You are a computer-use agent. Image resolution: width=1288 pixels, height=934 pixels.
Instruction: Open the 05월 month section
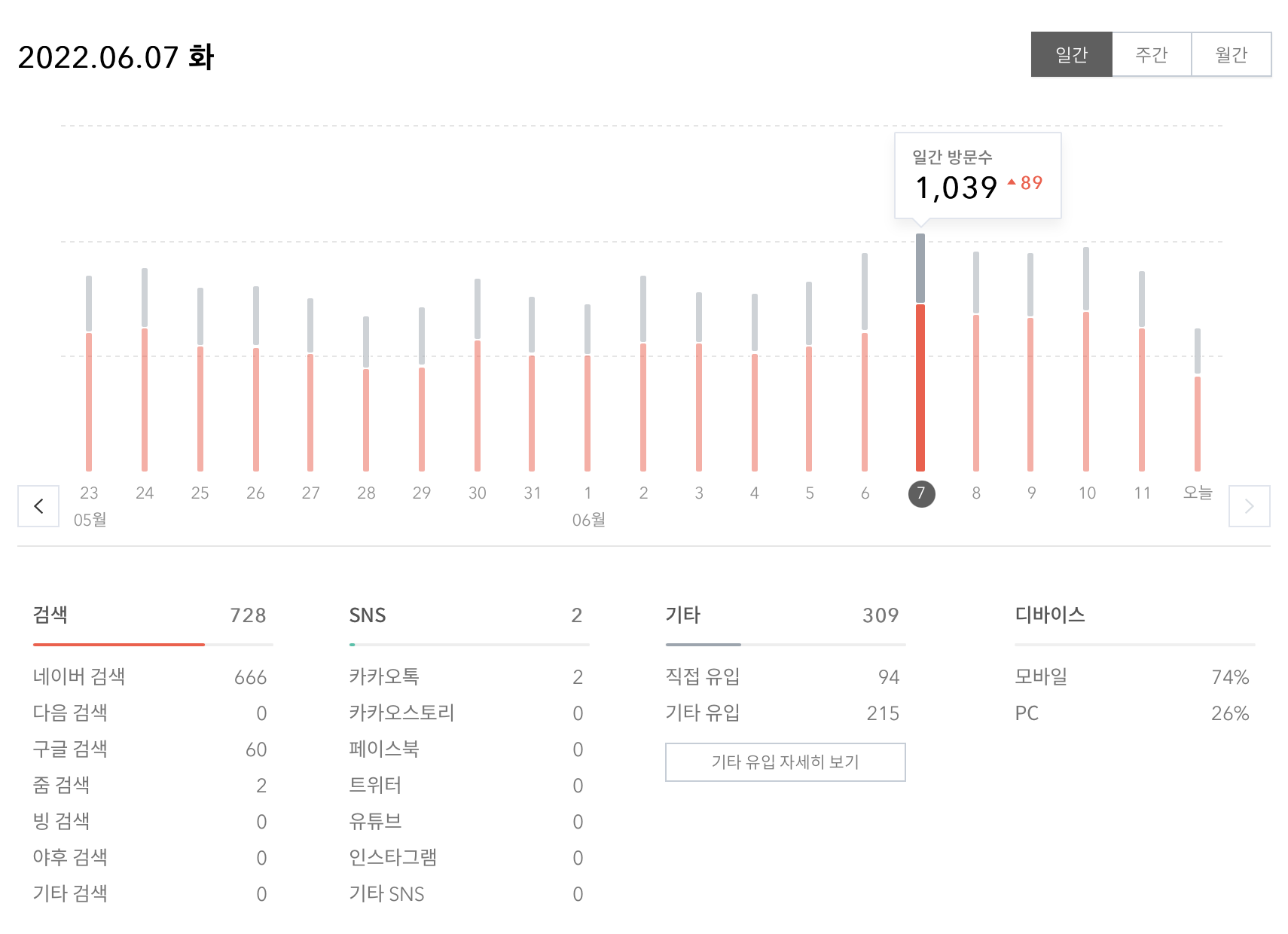(x=90, y=519)
